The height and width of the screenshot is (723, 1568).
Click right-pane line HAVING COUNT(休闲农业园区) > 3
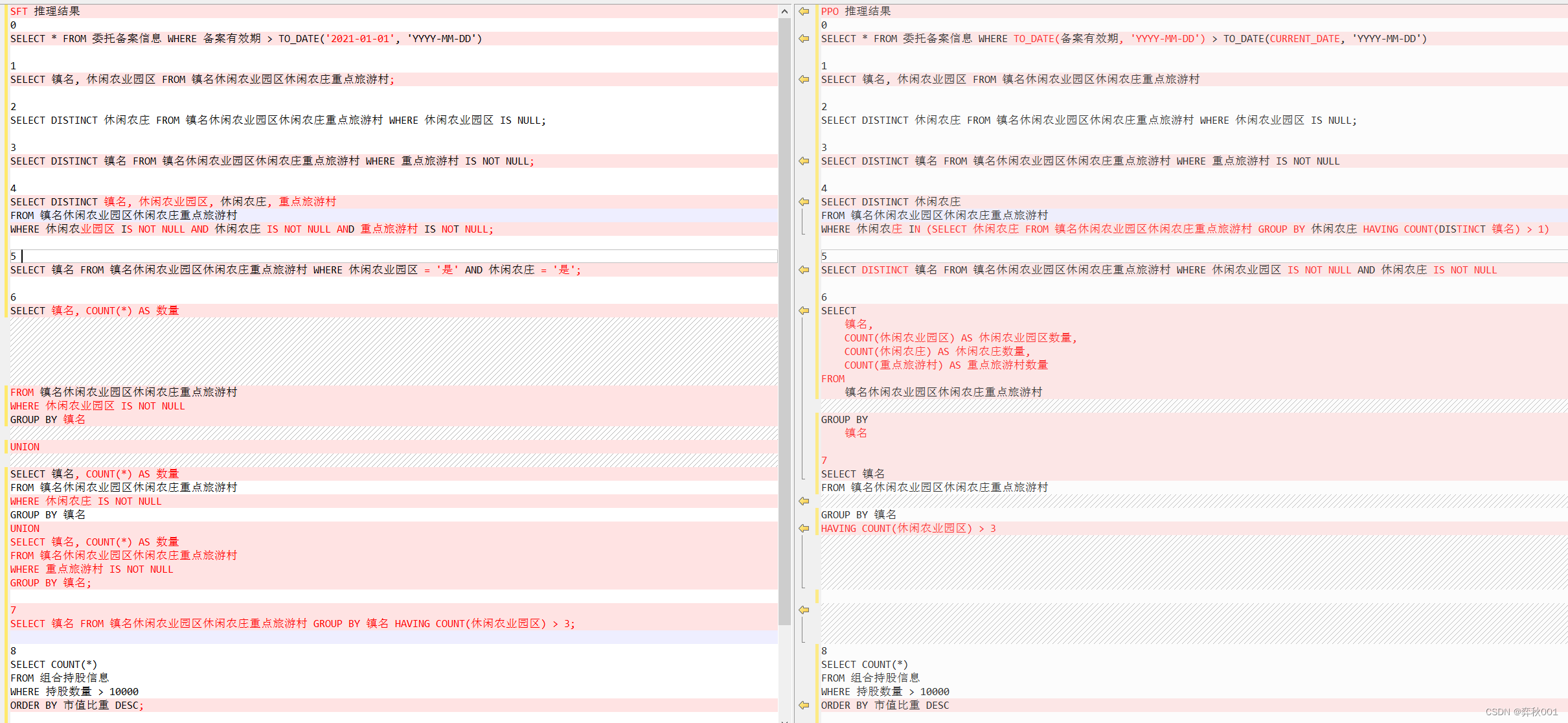(908, 528)
